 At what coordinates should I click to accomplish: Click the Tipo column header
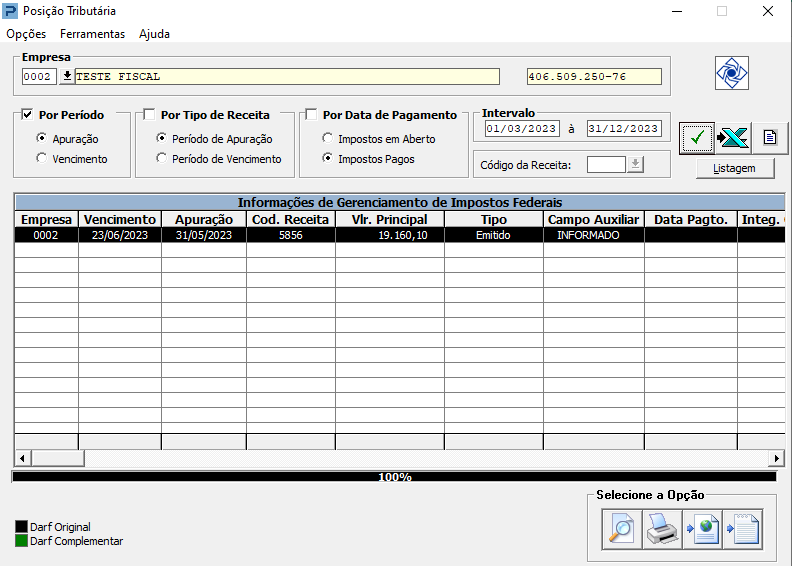(x=494, y=220)
